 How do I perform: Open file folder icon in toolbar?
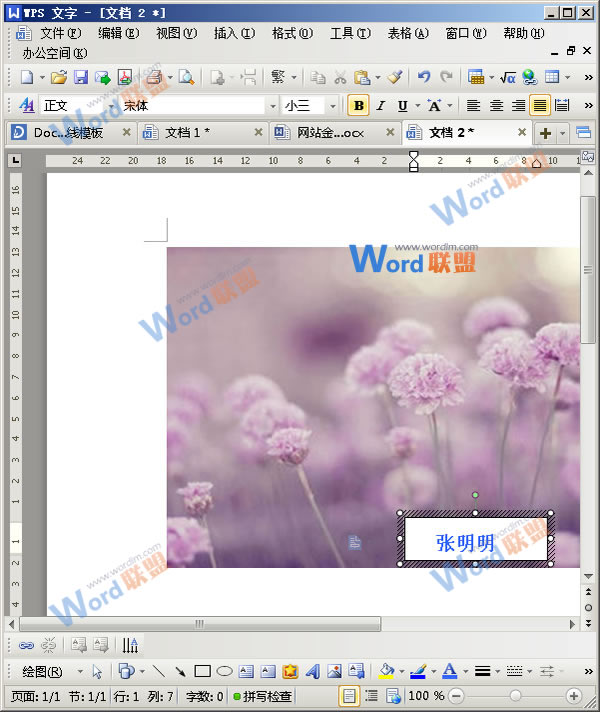pyautogui.click(x=59, y=77)
